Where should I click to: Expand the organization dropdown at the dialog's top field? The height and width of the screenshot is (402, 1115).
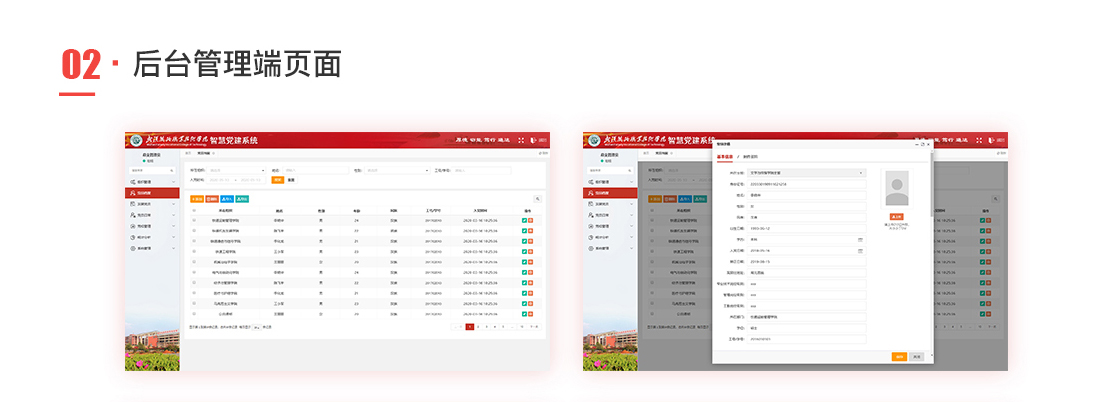(860, 173)
